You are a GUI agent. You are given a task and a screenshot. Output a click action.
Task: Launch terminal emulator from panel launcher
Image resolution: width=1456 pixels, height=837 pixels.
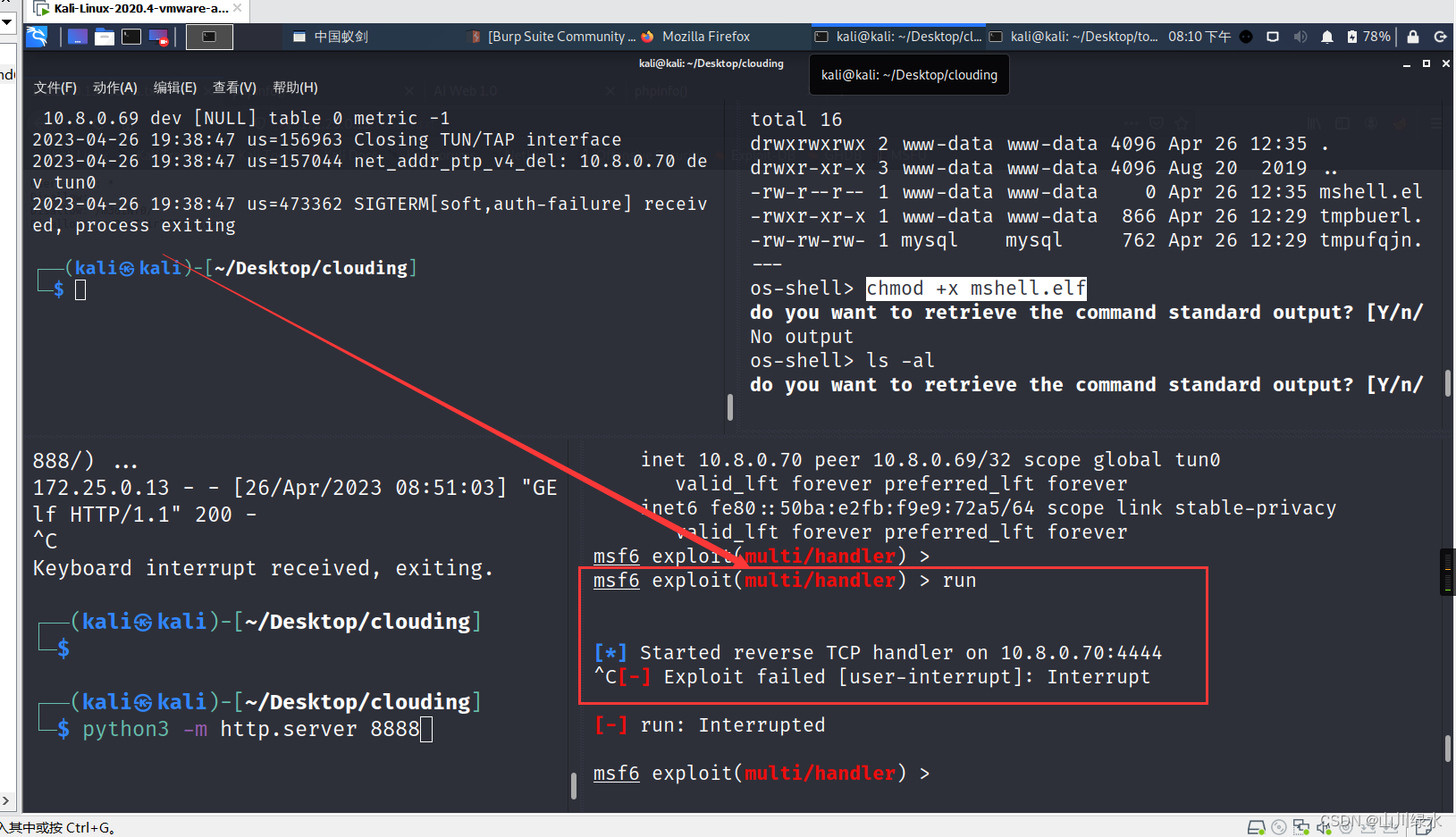click(x=131, y=37)
